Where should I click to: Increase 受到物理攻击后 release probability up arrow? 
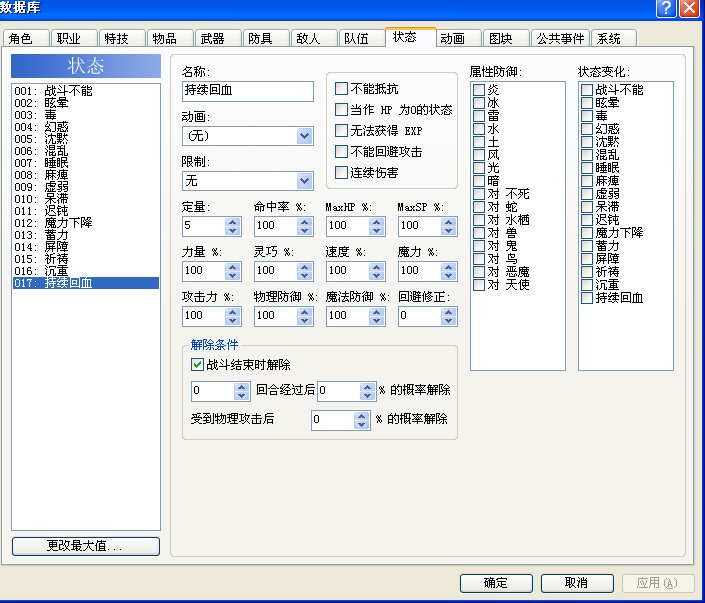click(361, 416)
